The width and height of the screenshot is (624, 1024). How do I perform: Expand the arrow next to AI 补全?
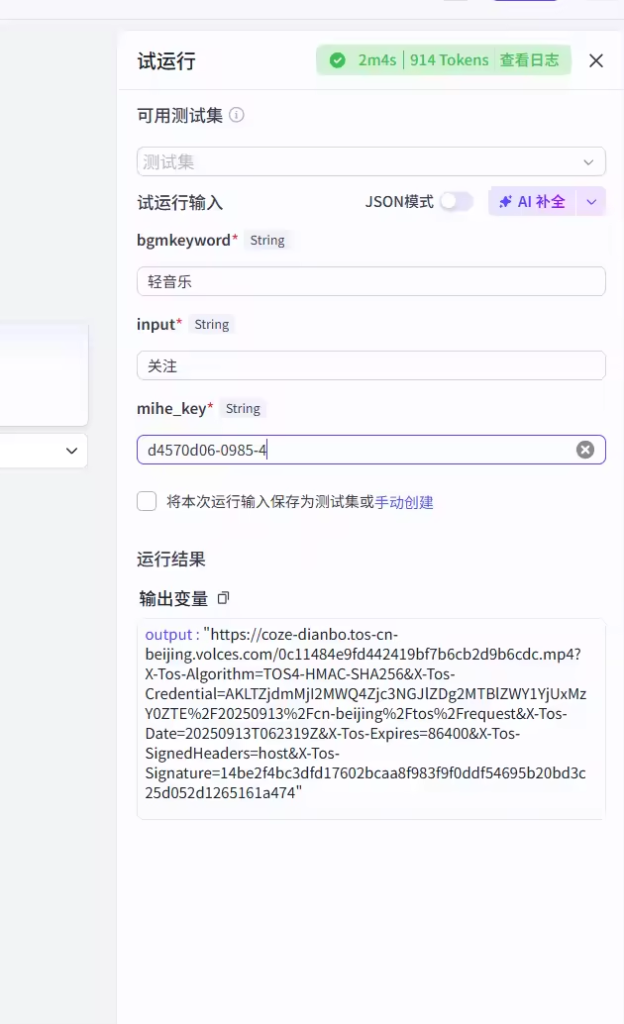click(591, 202)
